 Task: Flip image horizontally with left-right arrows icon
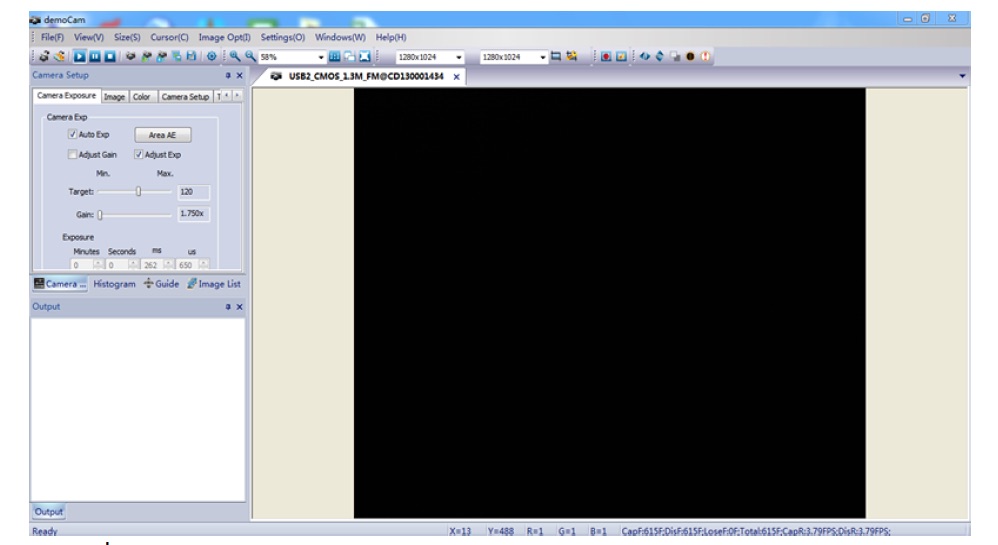coord(645,56)
